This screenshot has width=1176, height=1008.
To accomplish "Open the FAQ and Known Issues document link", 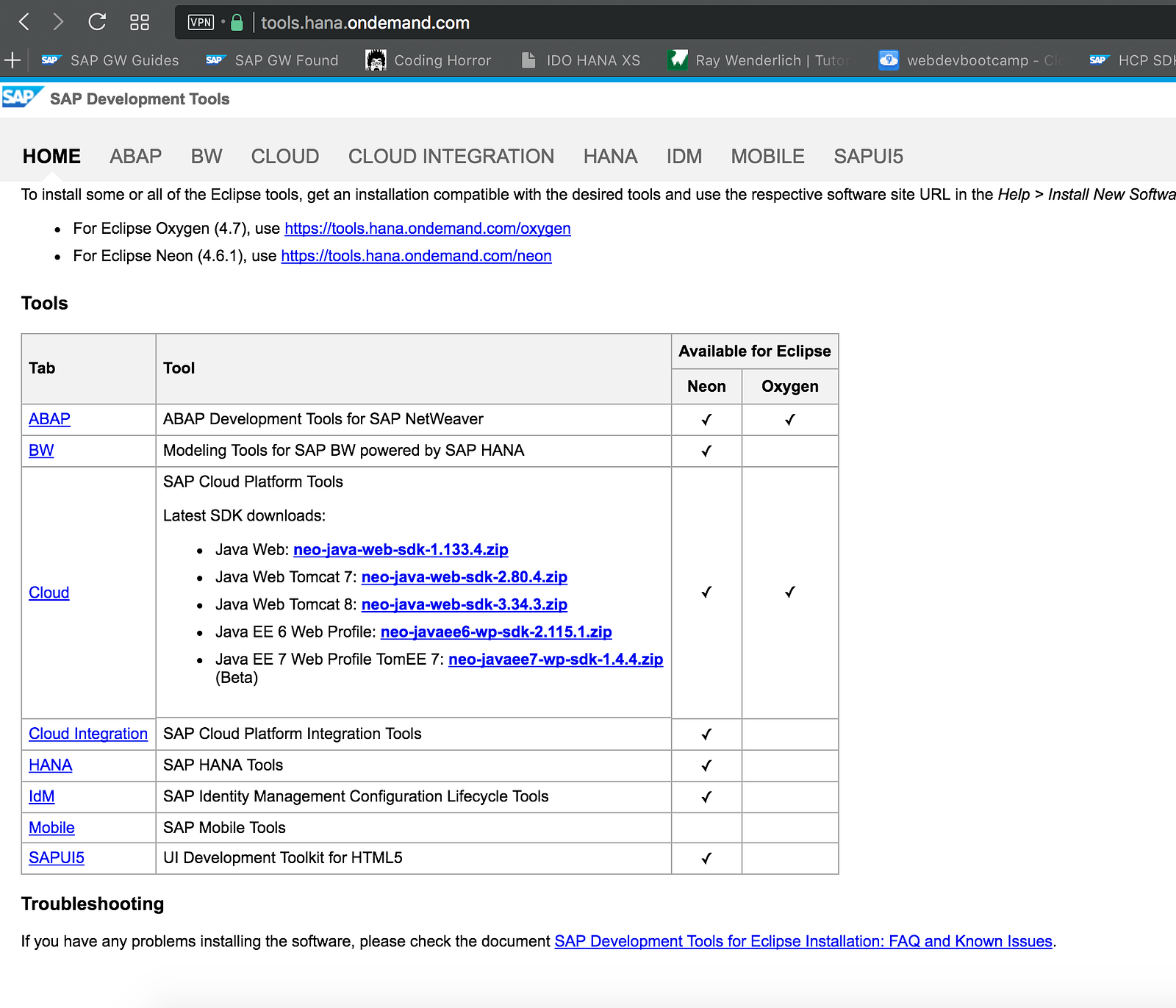I will pos(803,942).
